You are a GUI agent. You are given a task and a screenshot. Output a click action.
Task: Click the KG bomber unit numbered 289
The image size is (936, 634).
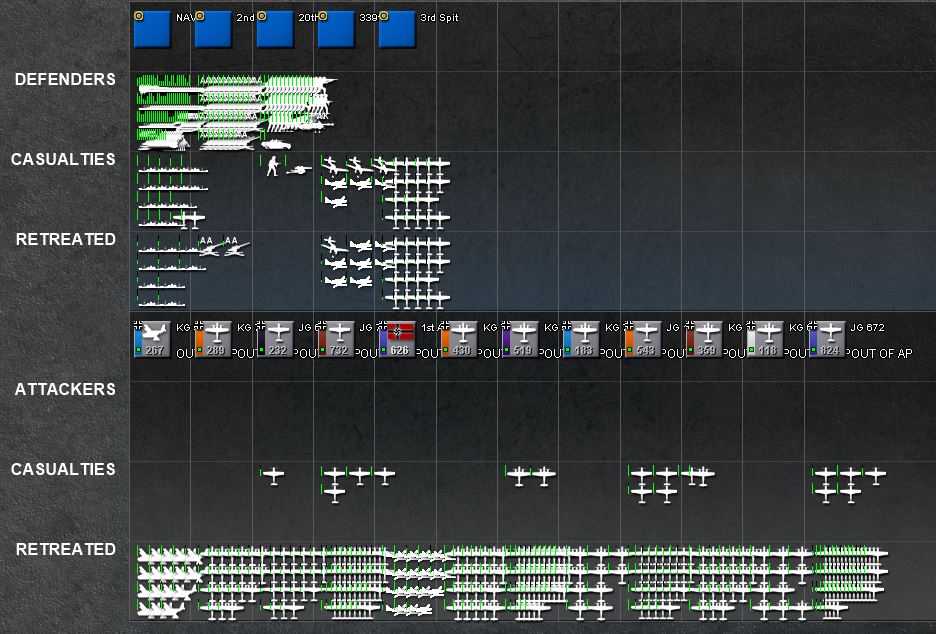[x=213, y=339]
